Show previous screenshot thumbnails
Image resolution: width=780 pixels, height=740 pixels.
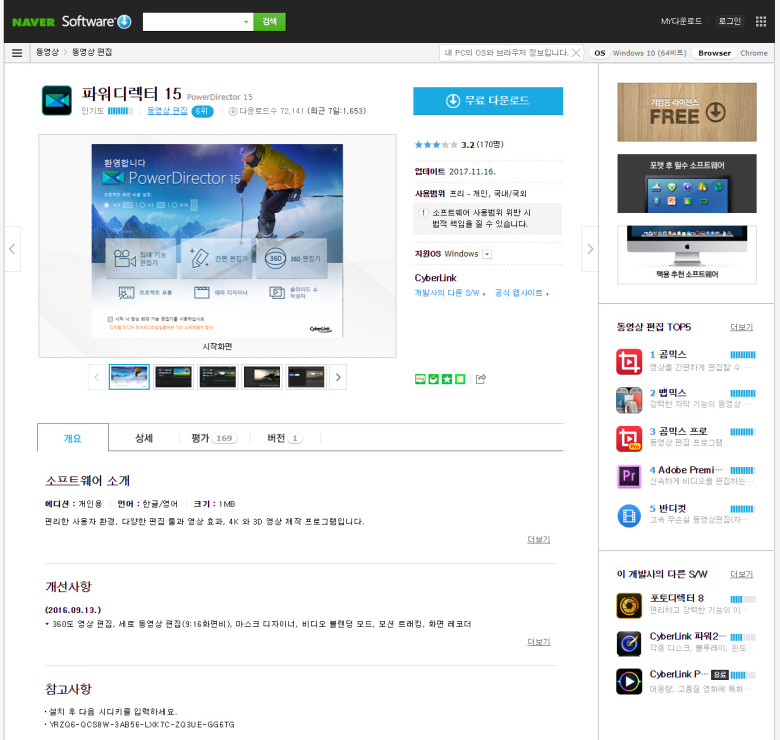coord(97,377)
